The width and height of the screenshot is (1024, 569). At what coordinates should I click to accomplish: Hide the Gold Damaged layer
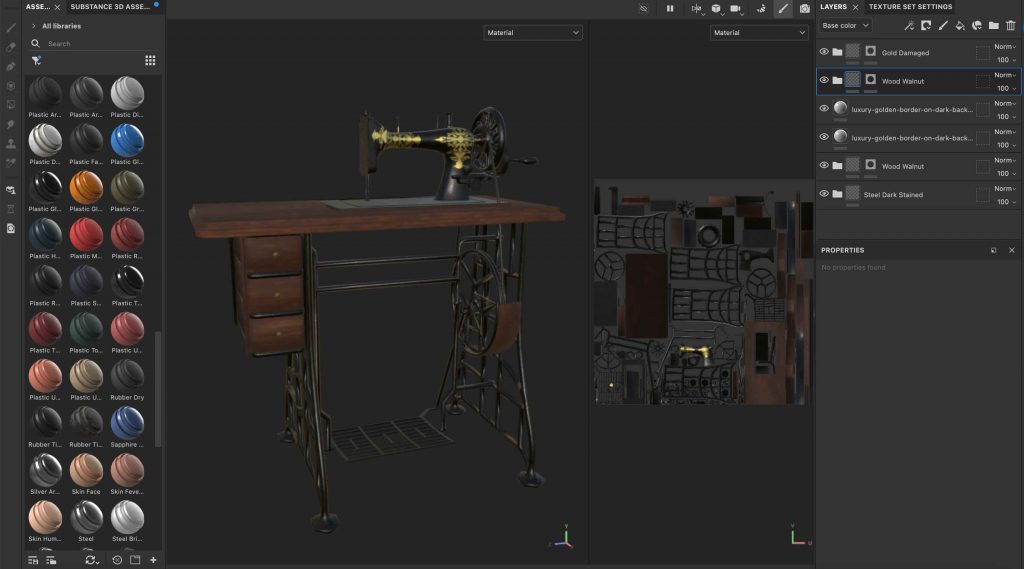tap(824, 52)
